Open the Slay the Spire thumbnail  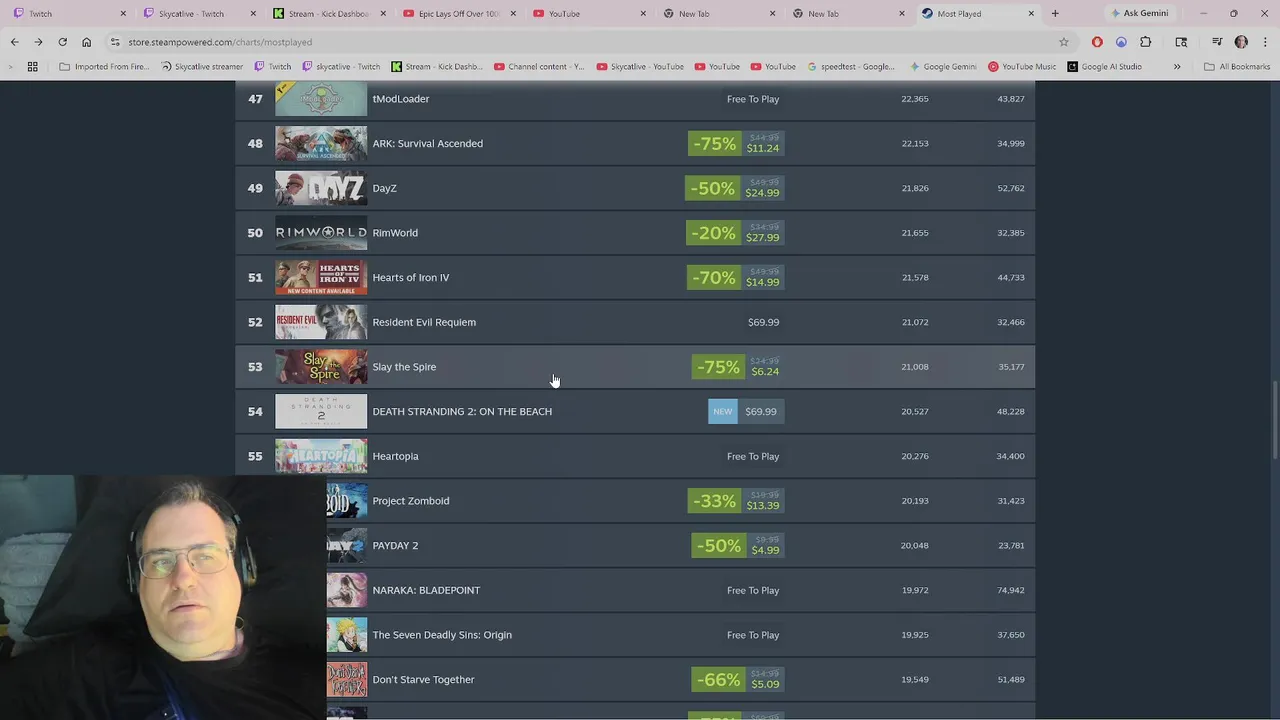(321, 367)
